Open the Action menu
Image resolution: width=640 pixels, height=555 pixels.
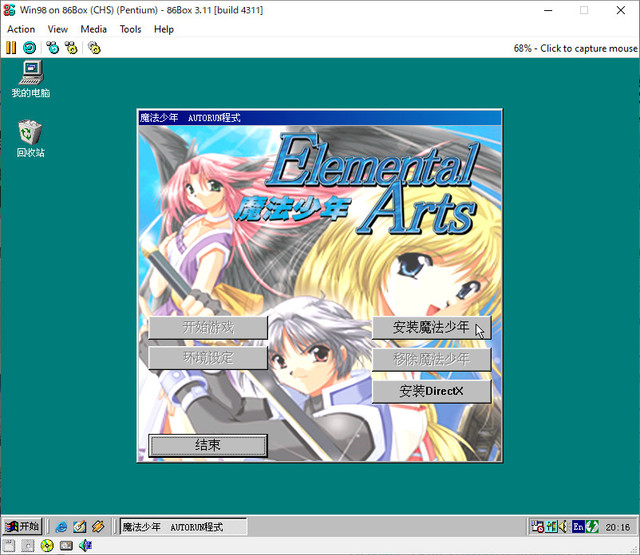[21, 29]
